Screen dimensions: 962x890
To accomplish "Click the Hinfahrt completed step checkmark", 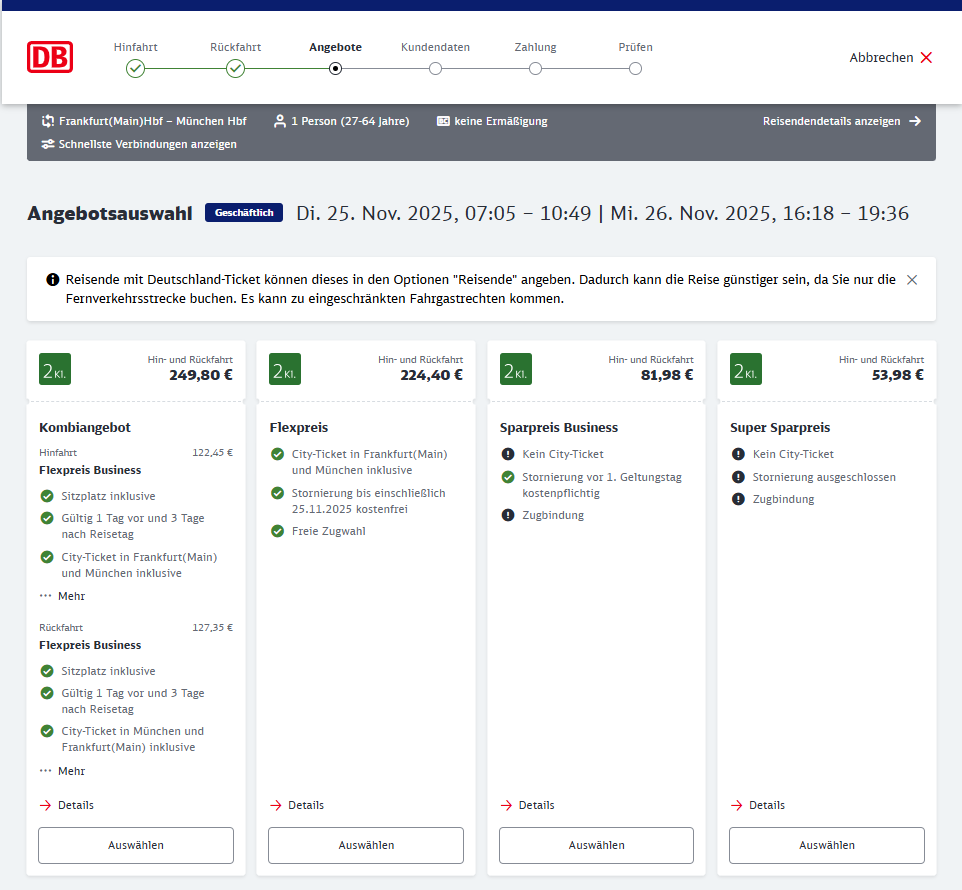I will coord(136,69).
